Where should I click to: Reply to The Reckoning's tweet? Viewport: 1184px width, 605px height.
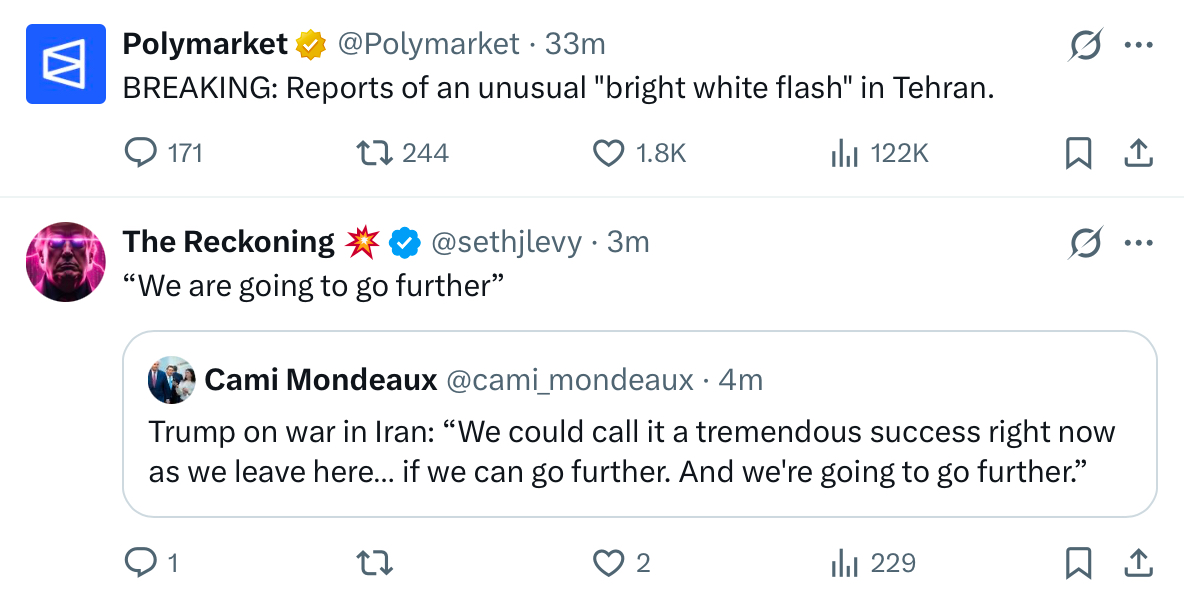[x=141, y=564]
